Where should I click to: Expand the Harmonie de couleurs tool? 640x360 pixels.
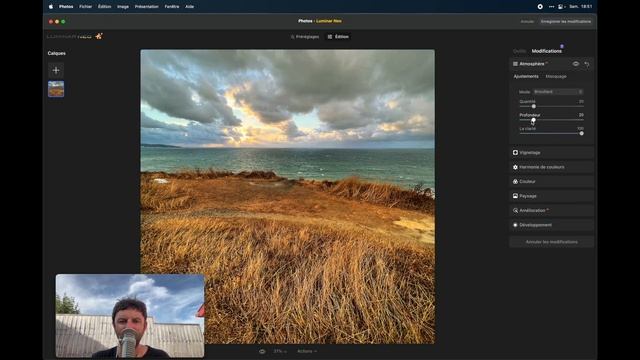click(x=551, y=167)
